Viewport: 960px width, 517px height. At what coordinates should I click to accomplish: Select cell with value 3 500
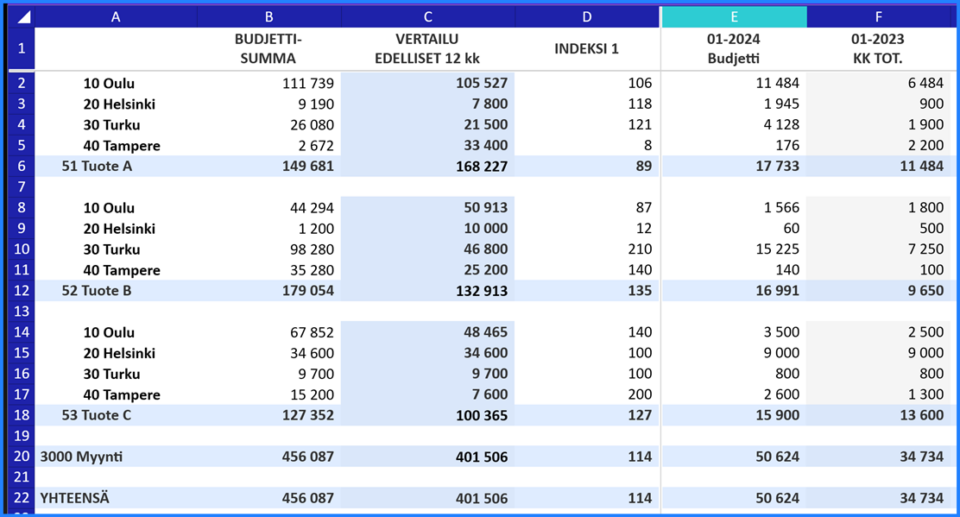(733, 332)
